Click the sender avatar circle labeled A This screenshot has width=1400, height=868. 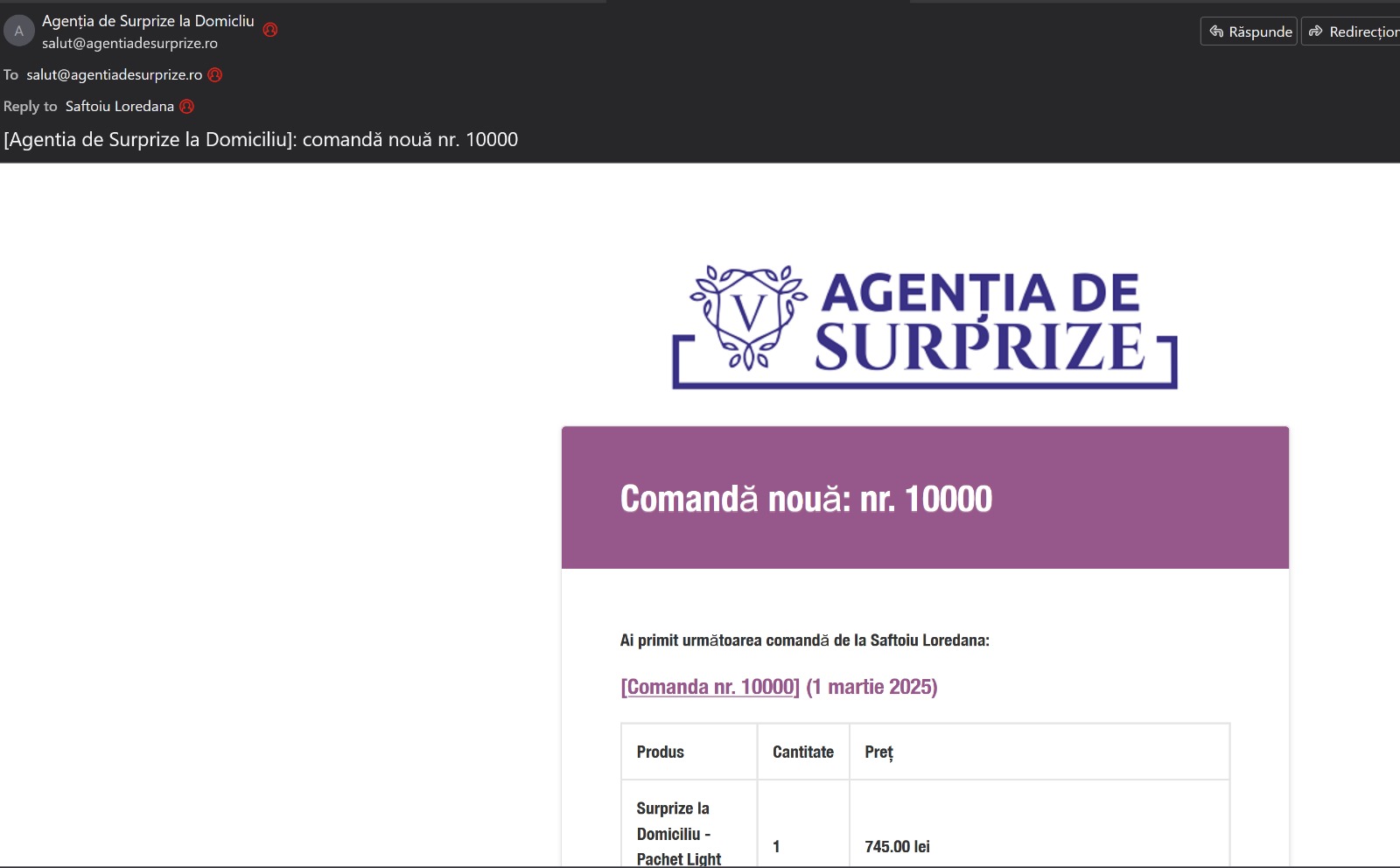pyautogui.click(x=19, y=31)
